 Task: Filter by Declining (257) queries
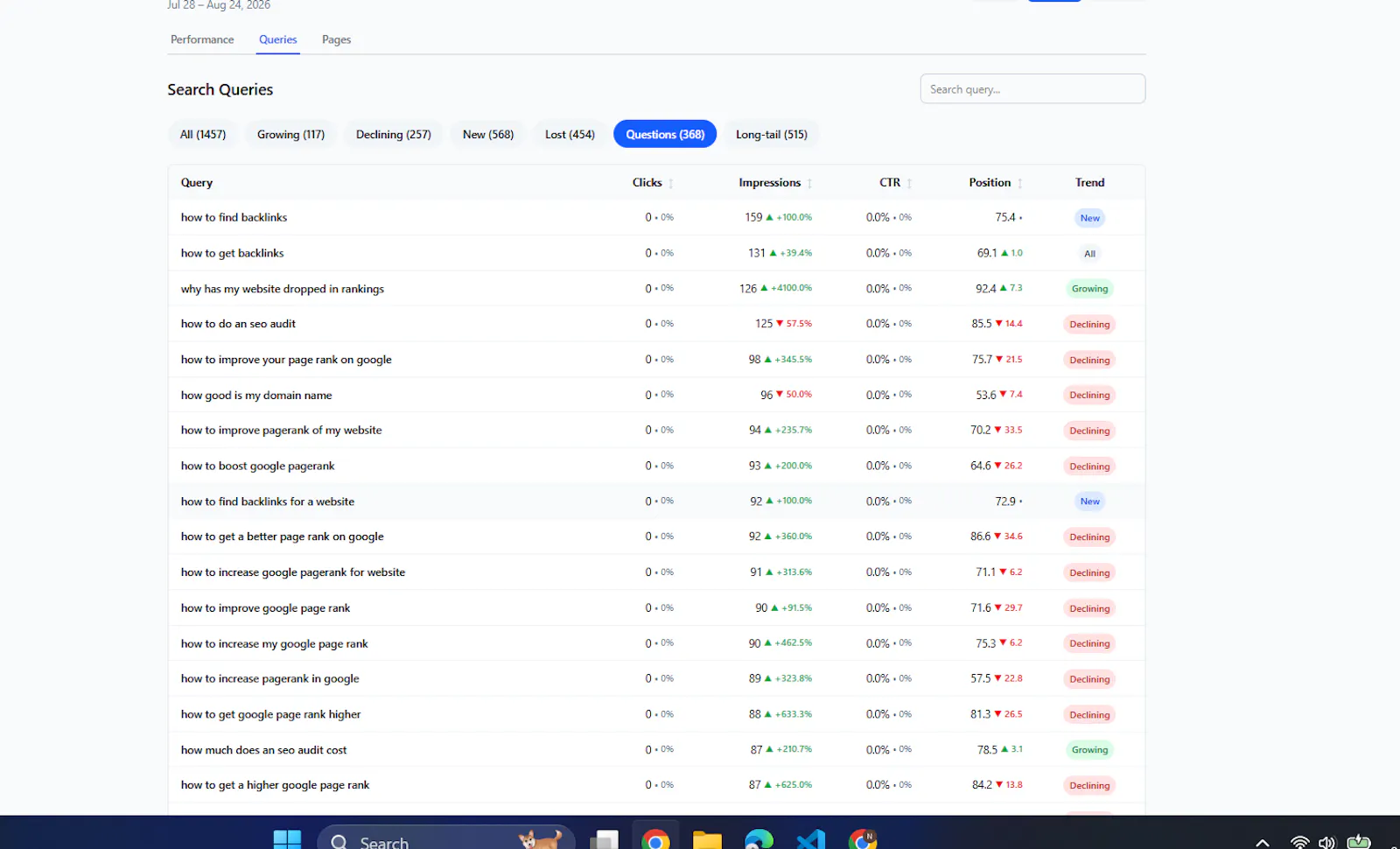(394, 134)
